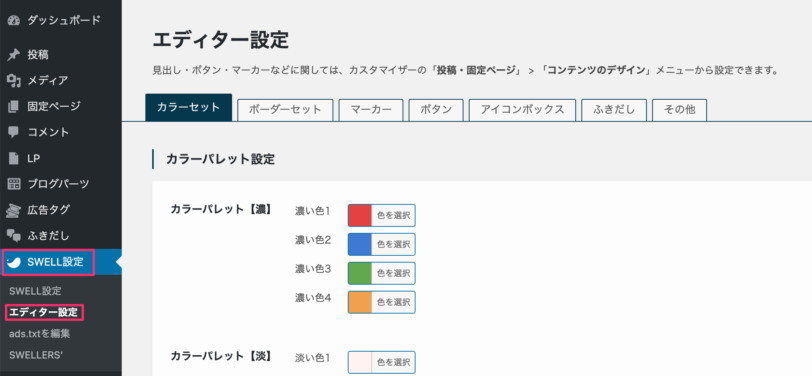Click the 広告タグ icon
The width and height of the screenshot is (812, 376).
(x=14, y=210)
